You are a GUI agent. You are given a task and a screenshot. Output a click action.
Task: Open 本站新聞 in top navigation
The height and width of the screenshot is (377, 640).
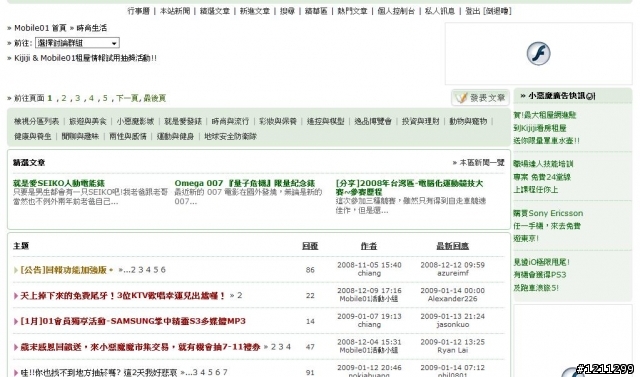(175, 11)
